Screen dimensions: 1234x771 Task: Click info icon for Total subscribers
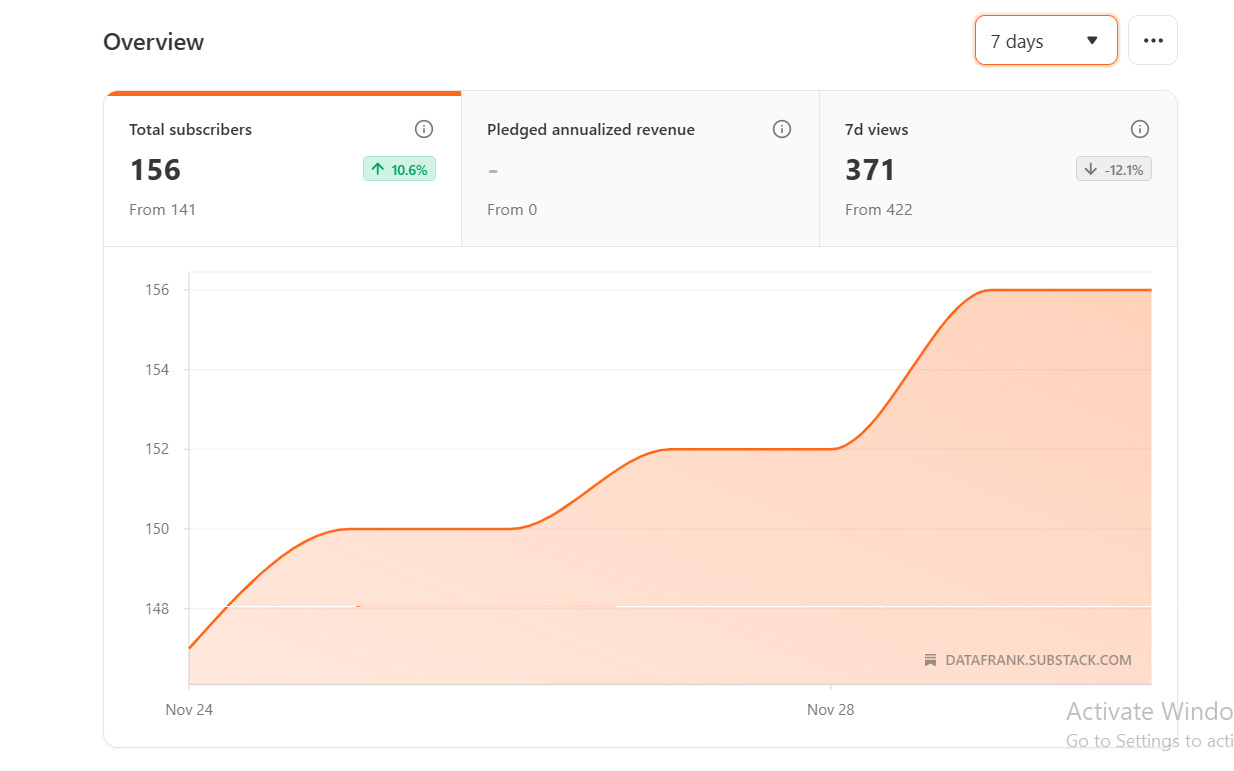[424, 129]
